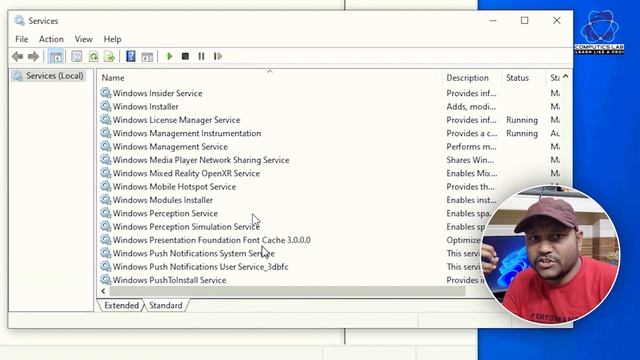Click the Export List toolbar icon
Viewport: 640px width, 360px height.
109,56
